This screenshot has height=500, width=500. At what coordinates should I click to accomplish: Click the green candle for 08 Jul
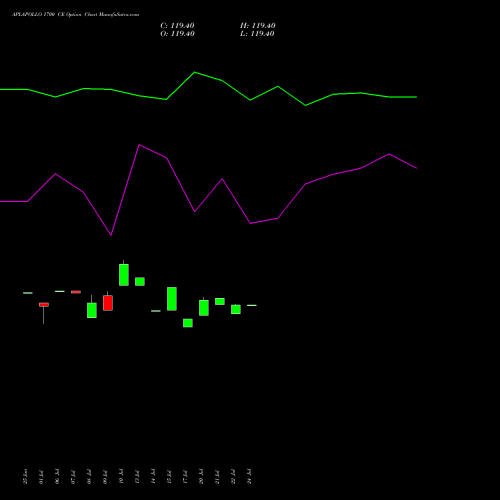(92, 310)
